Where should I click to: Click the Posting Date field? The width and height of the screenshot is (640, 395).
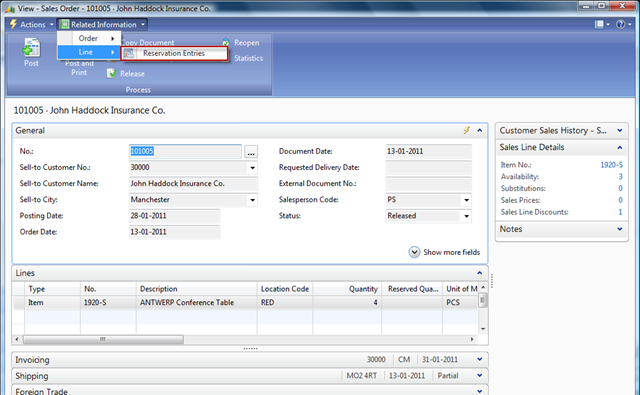[x=174, y=216]
